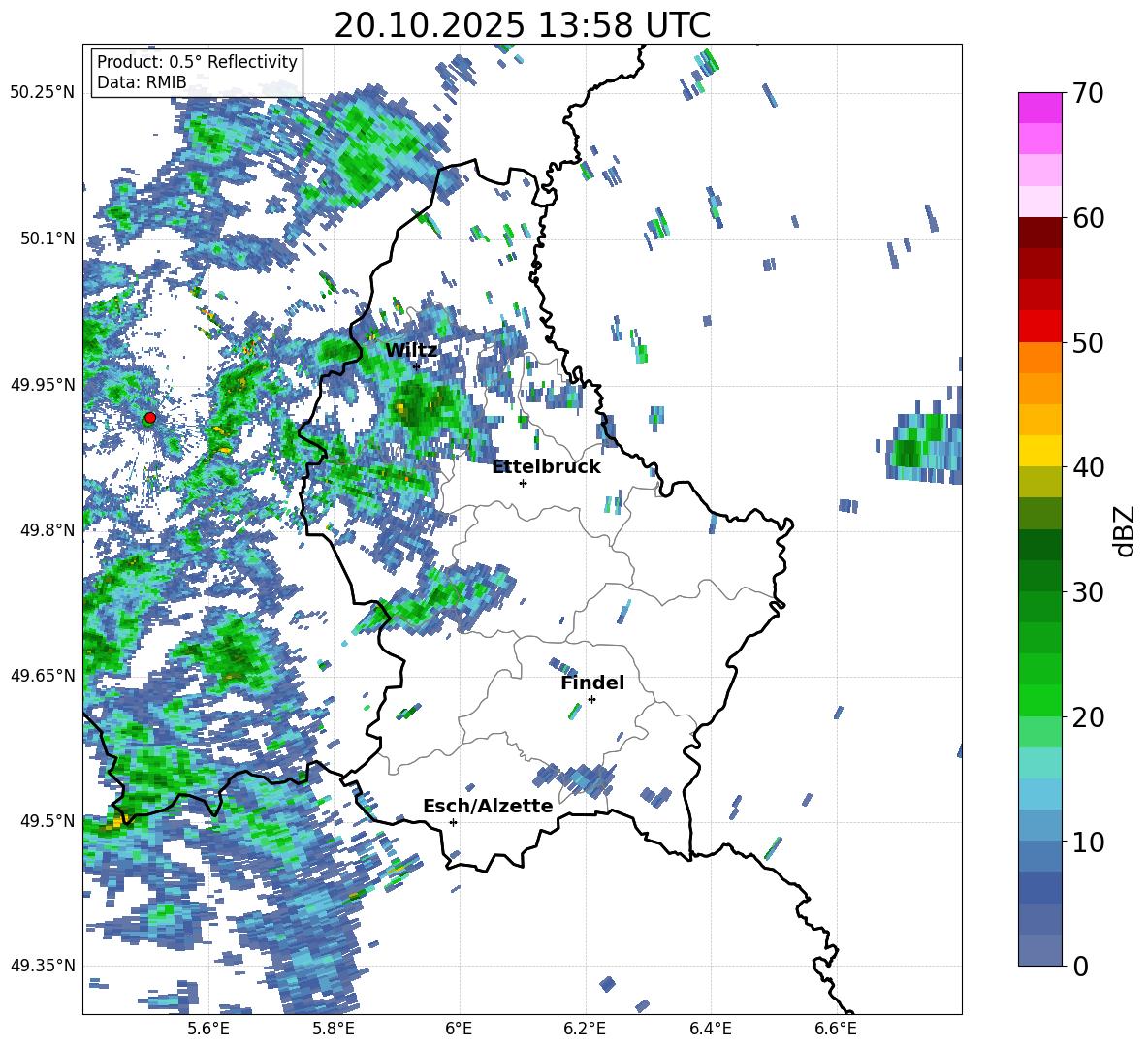
Task: Click the dBZ colorbar axis label
Action: 1126,530
